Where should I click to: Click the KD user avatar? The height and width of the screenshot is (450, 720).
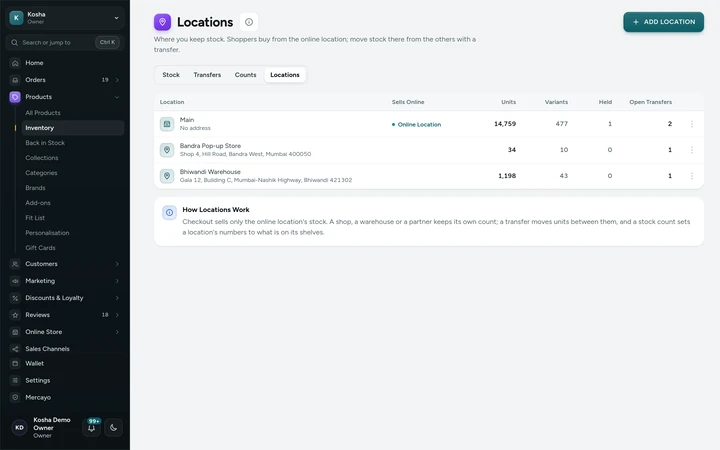click(19, 428)
